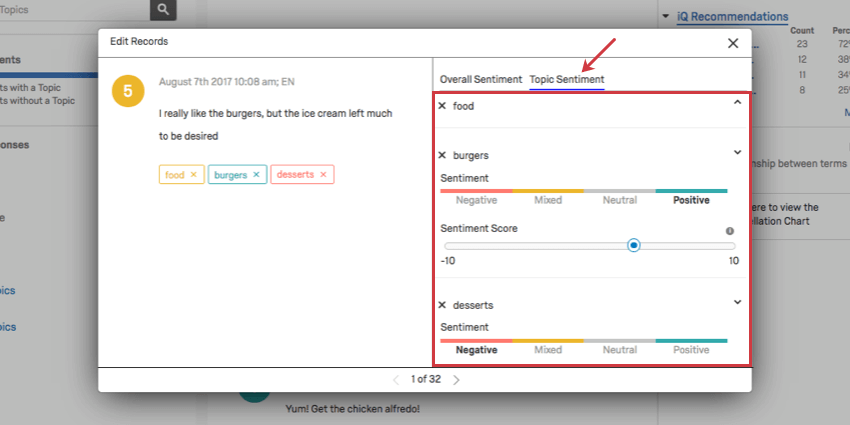Screen dimensions: 850x425
Task: Click the burgers tag label
Action: point(230,175)
